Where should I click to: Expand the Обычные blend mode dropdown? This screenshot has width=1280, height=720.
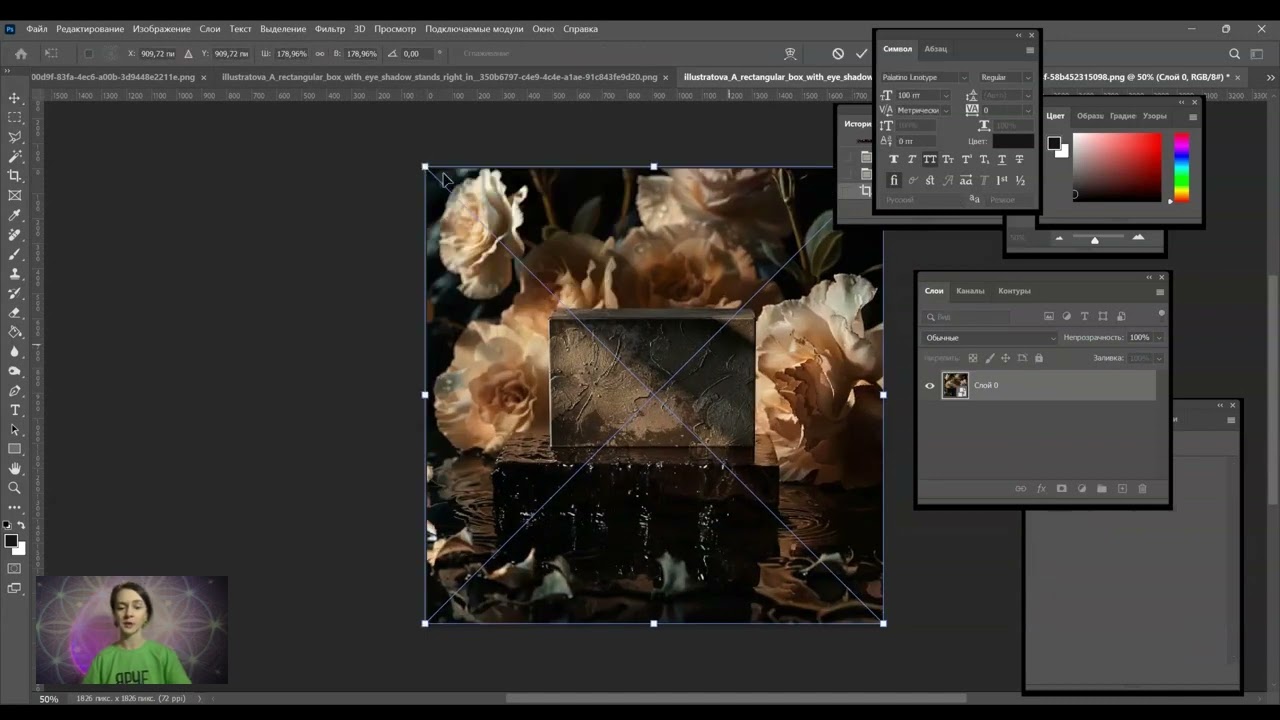1051,338
